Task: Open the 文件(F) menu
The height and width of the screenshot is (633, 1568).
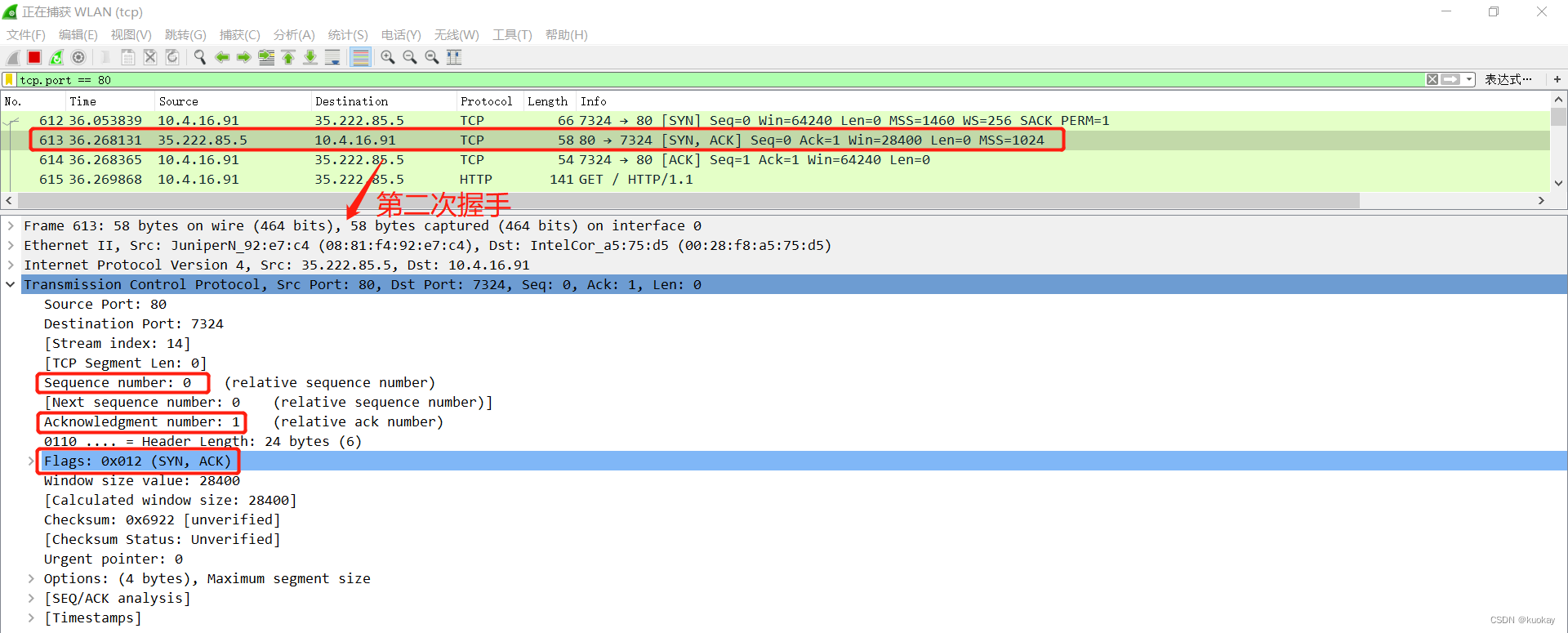Action: point(26,34)
